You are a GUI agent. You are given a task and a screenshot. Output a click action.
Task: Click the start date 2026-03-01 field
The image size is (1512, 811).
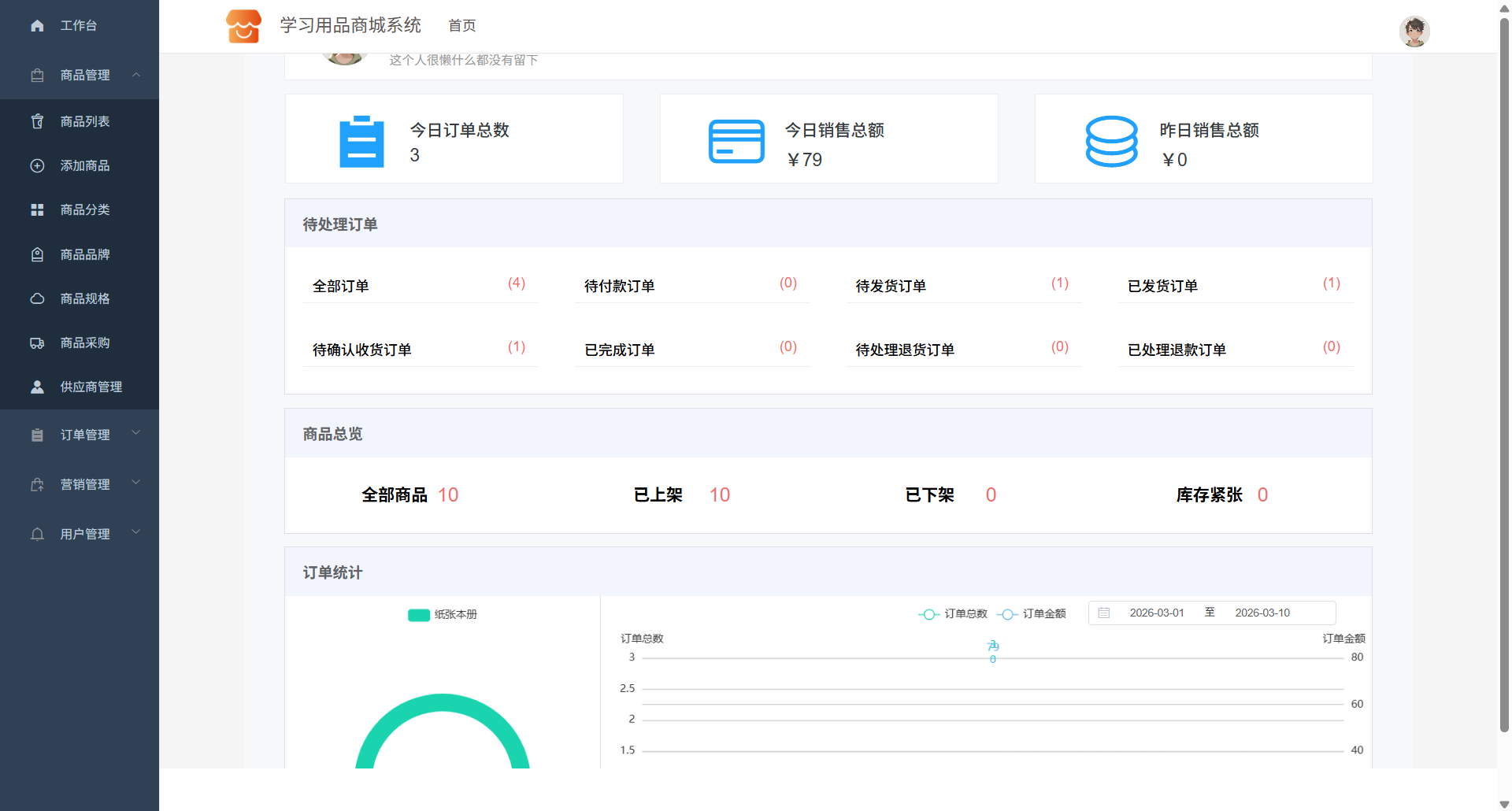click(x=1156, y=613)
